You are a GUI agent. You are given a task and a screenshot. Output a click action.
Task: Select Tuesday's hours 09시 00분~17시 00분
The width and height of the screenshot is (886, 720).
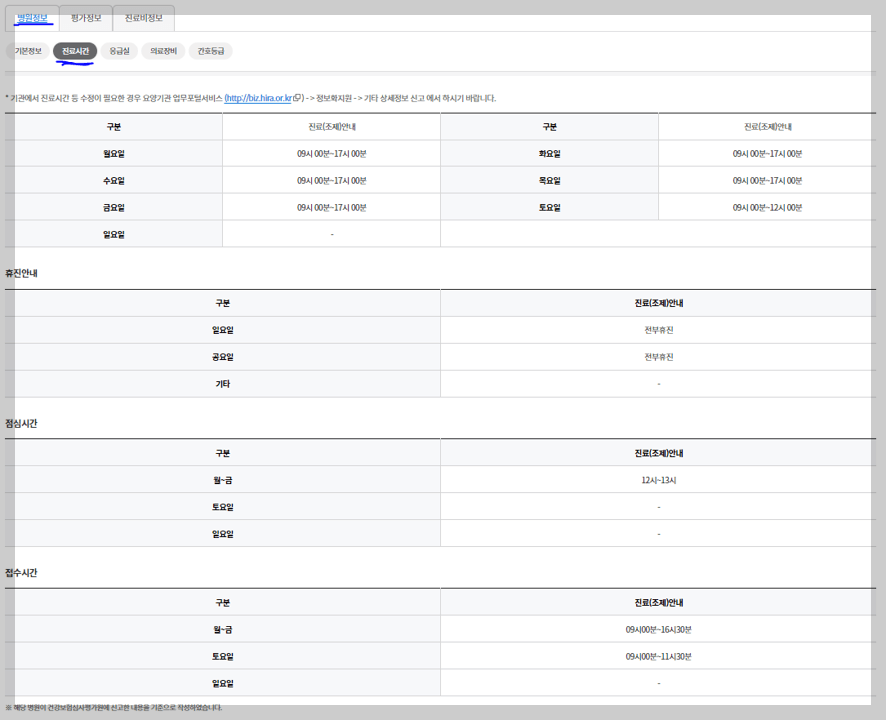point(767,154)
